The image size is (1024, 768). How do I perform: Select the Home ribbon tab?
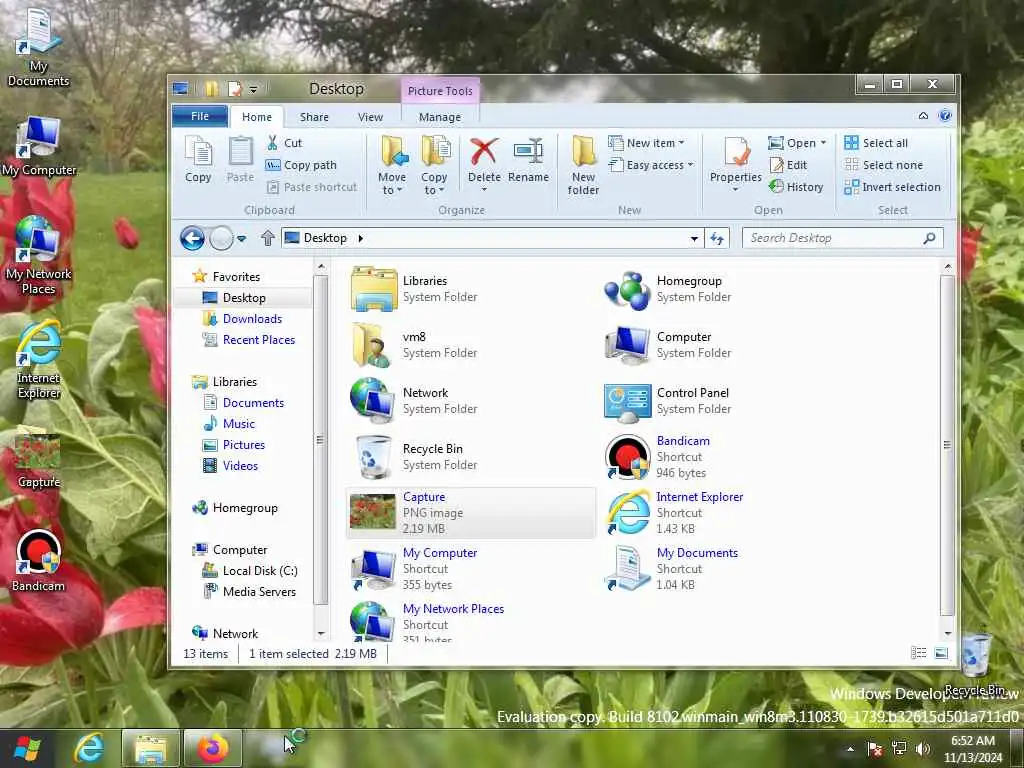pos(257,117)
